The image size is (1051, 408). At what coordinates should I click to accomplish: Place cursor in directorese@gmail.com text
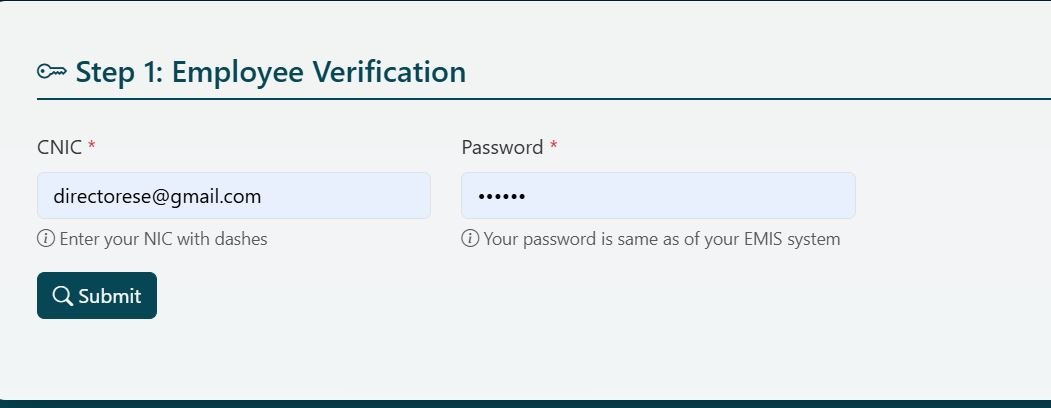[157, 196]
